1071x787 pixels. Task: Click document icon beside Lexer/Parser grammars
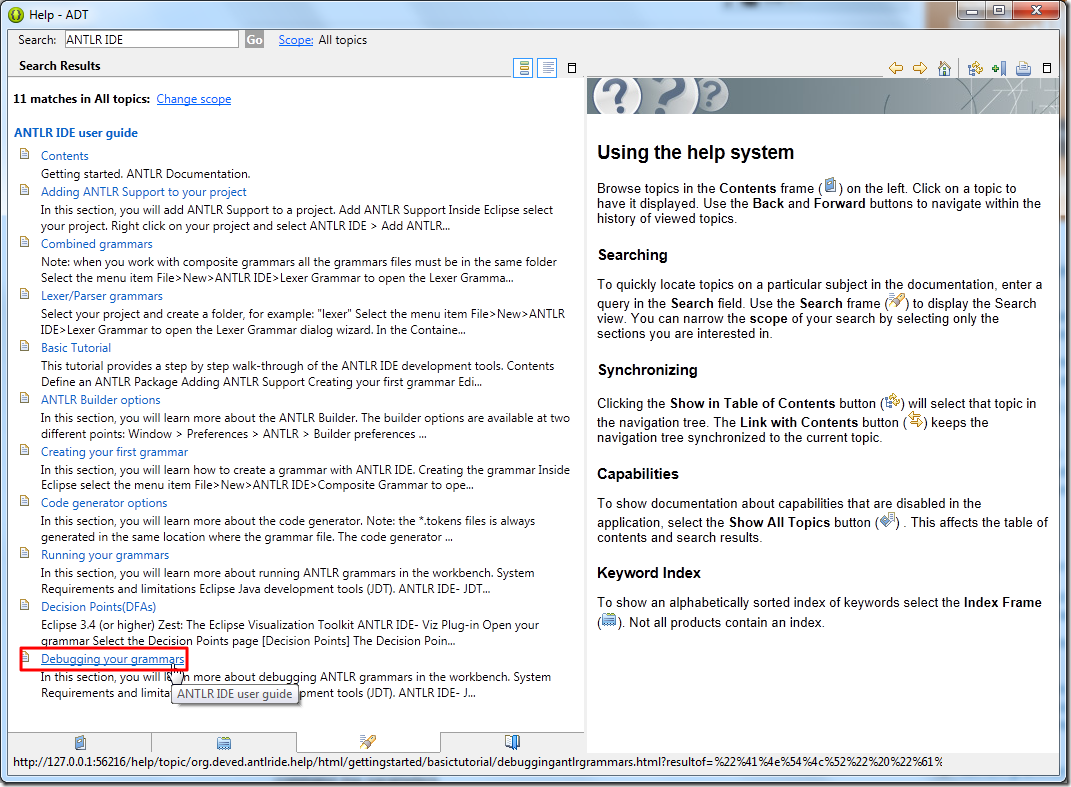pyautogui.click(x=25, y=294)
